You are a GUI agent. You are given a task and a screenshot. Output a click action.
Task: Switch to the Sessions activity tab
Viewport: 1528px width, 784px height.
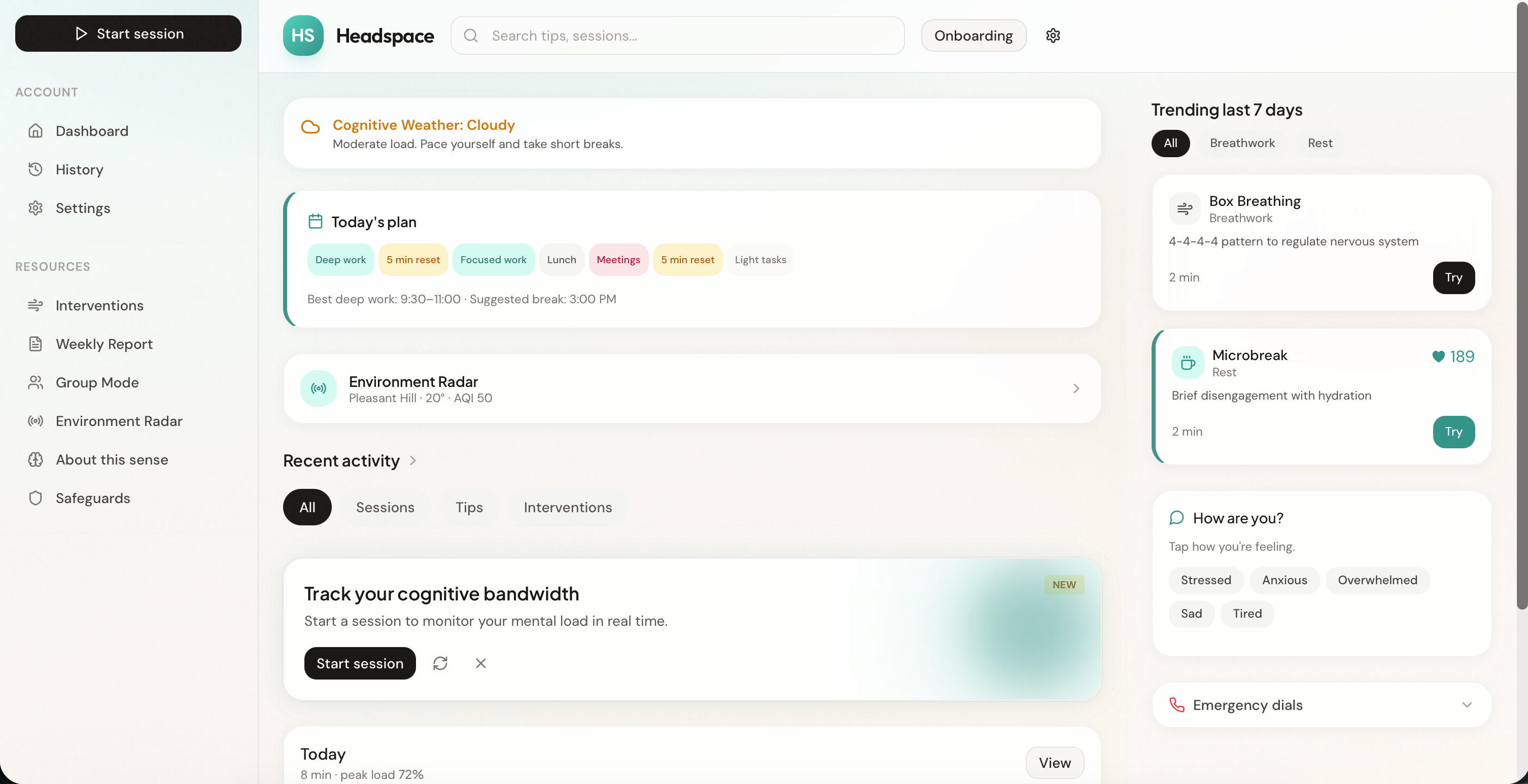coord(385,507)
